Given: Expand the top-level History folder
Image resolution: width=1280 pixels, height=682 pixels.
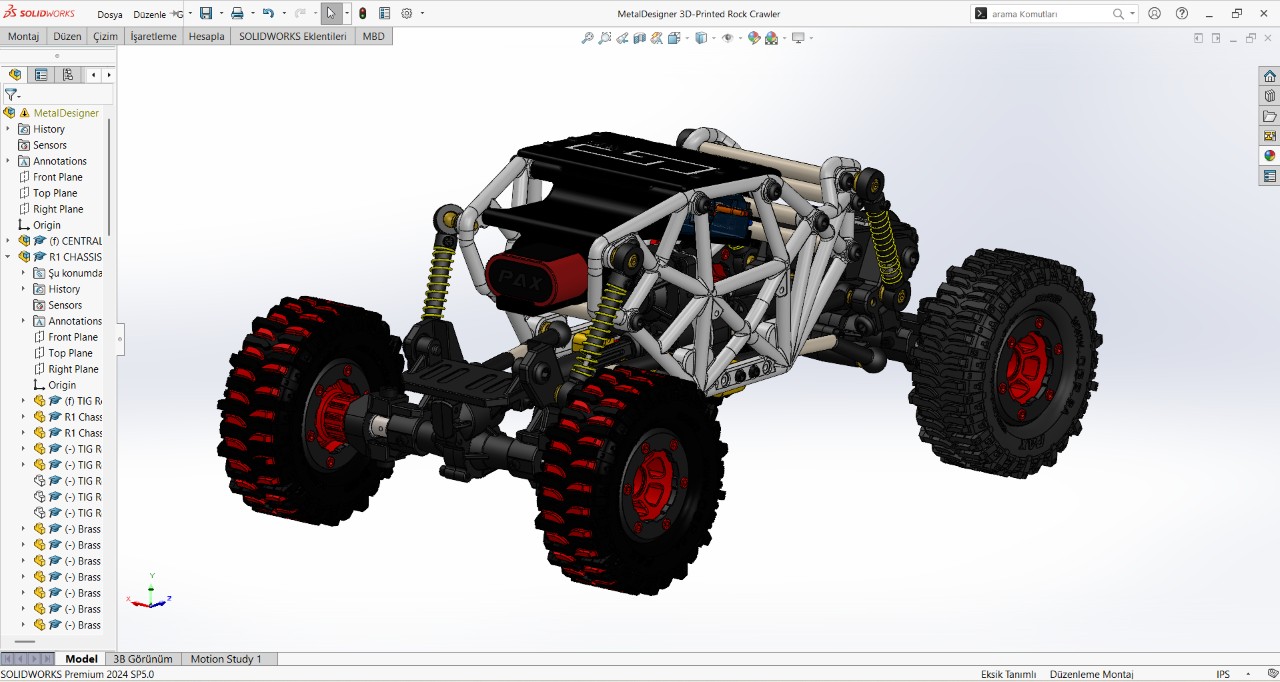Looking at the screenshot, I should 8,129.
